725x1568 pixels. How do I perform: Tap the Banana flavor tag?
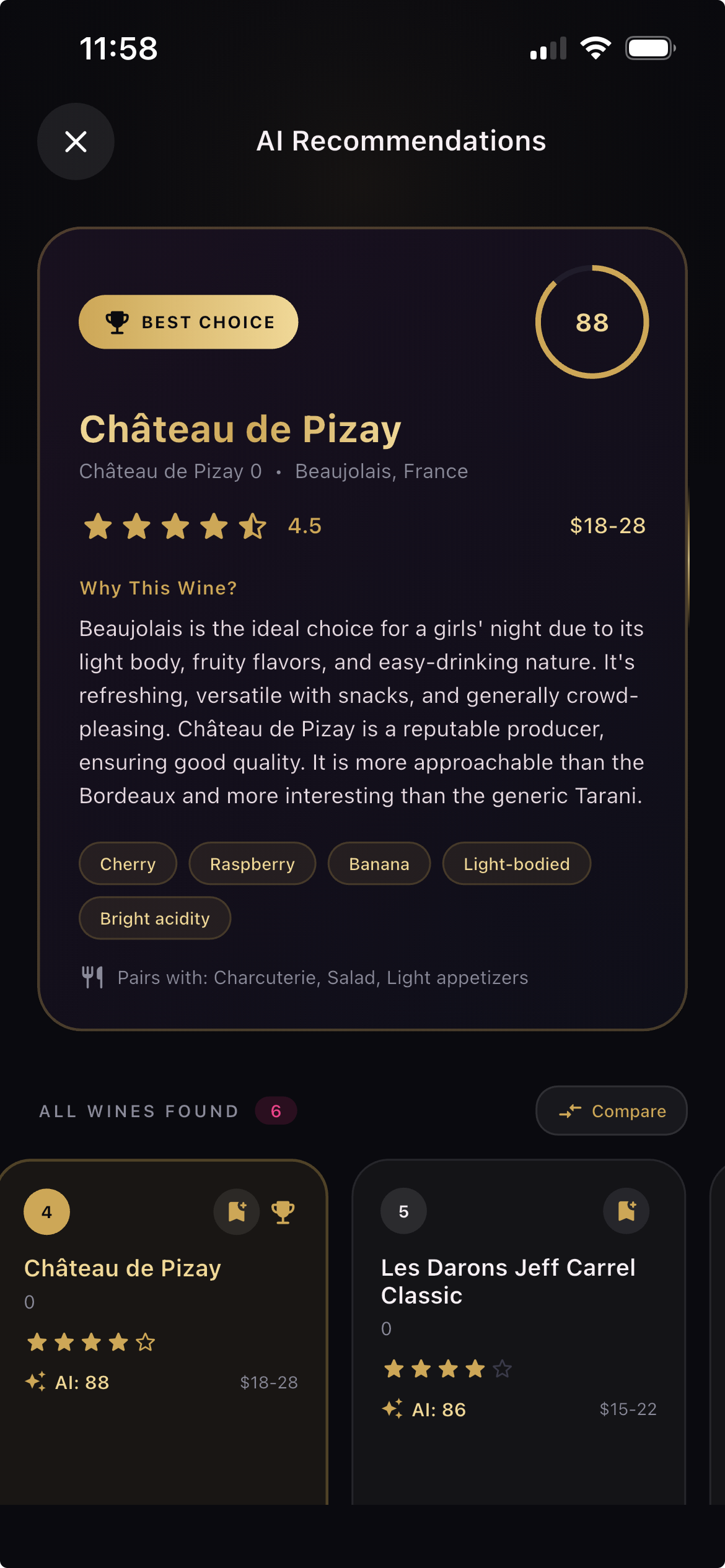(379, 864)
